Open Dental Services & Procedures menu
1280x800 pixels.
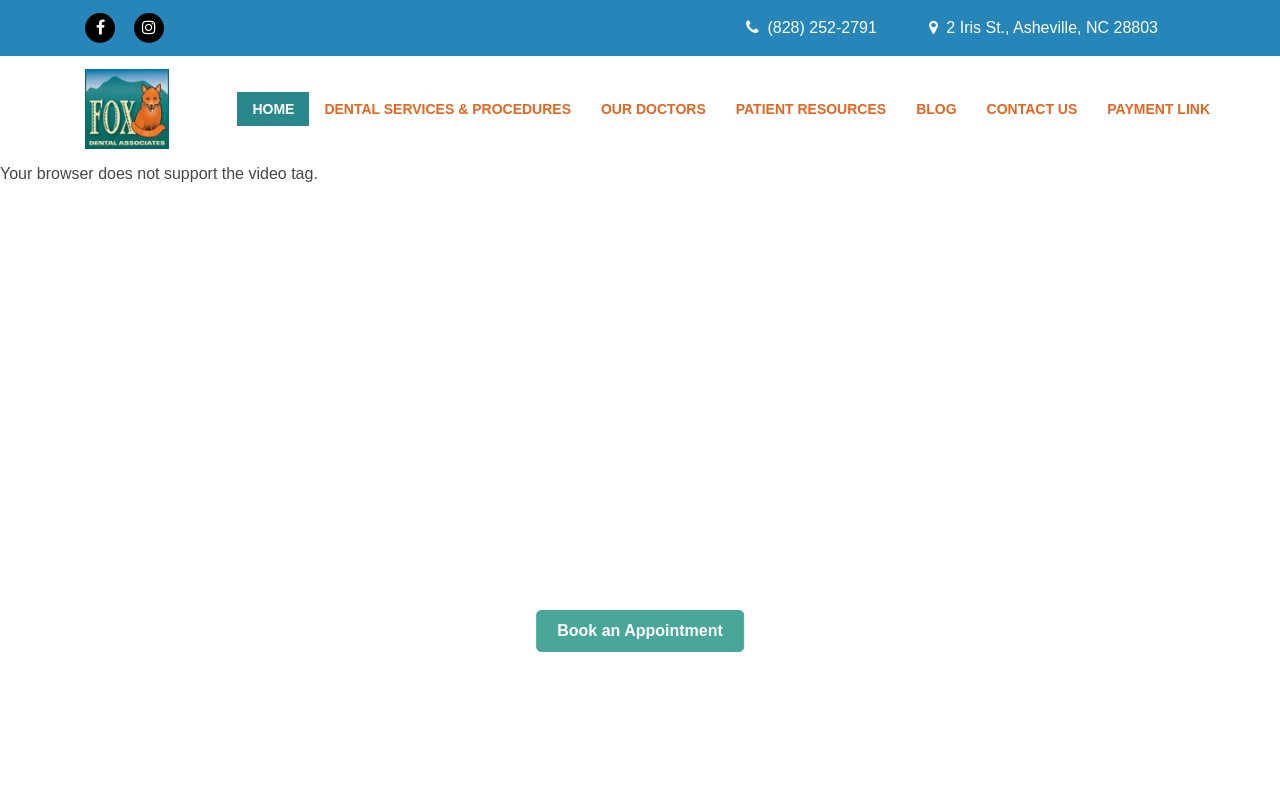click(447, 109)
